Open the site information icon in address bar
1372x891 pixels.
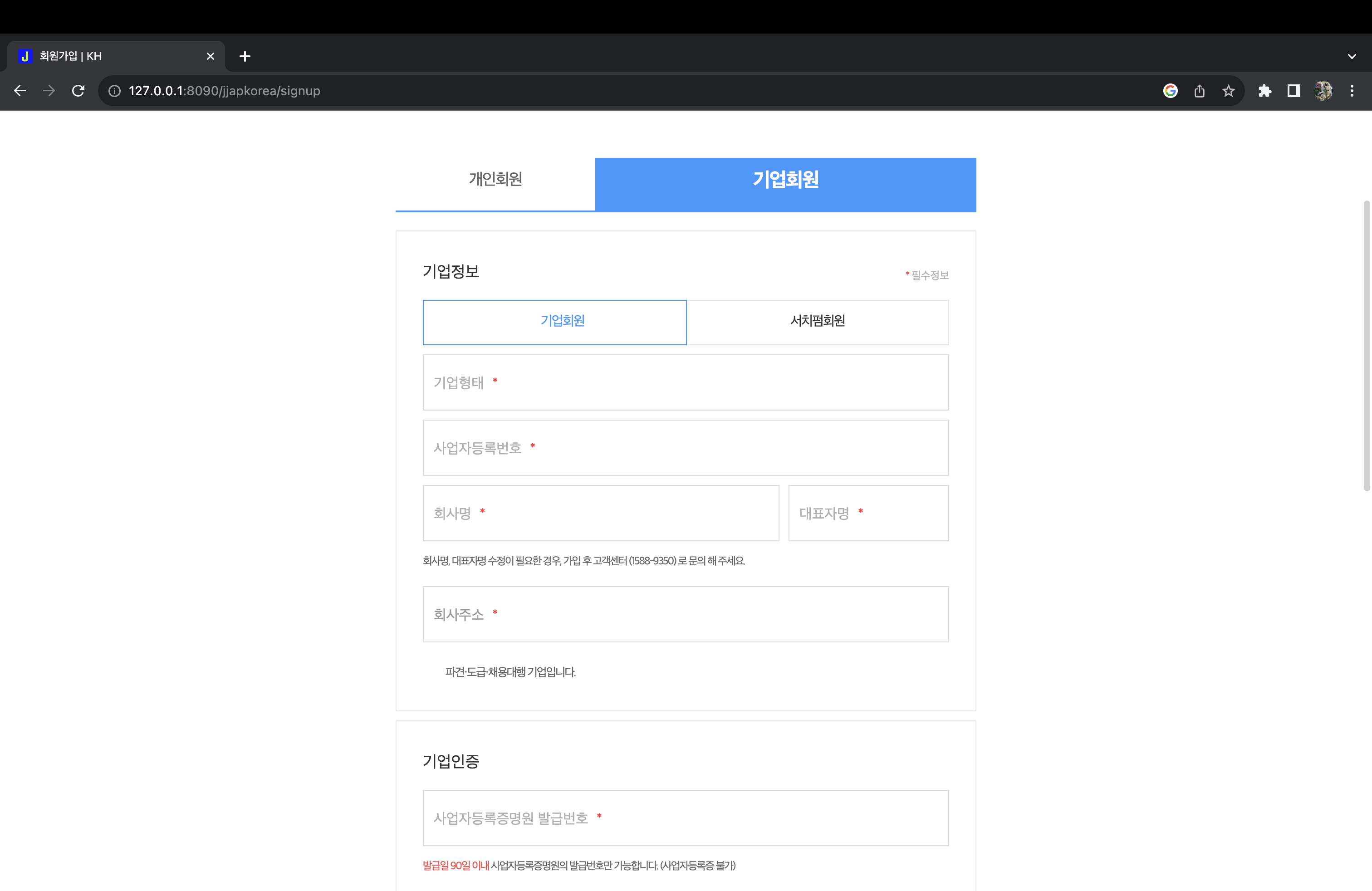(113, 90)
